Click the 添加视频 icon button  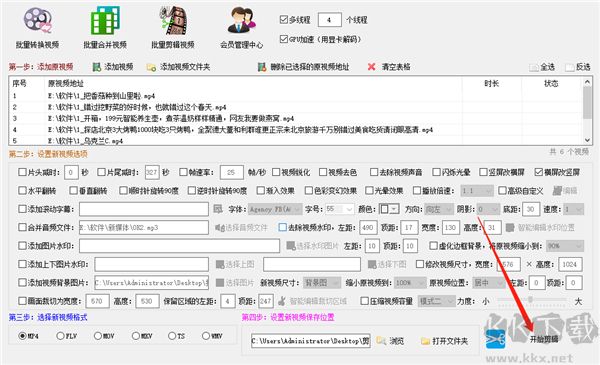[97, 67]
